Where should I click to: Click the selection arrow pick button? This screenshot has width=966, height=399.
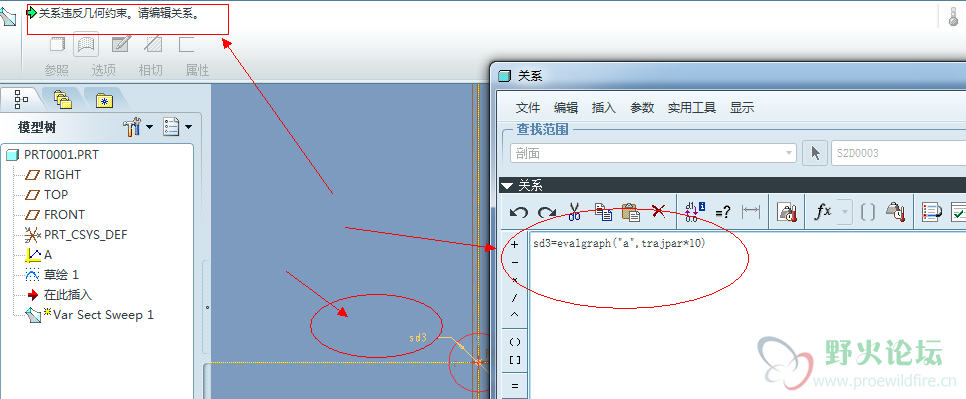(x=815, y=153)
